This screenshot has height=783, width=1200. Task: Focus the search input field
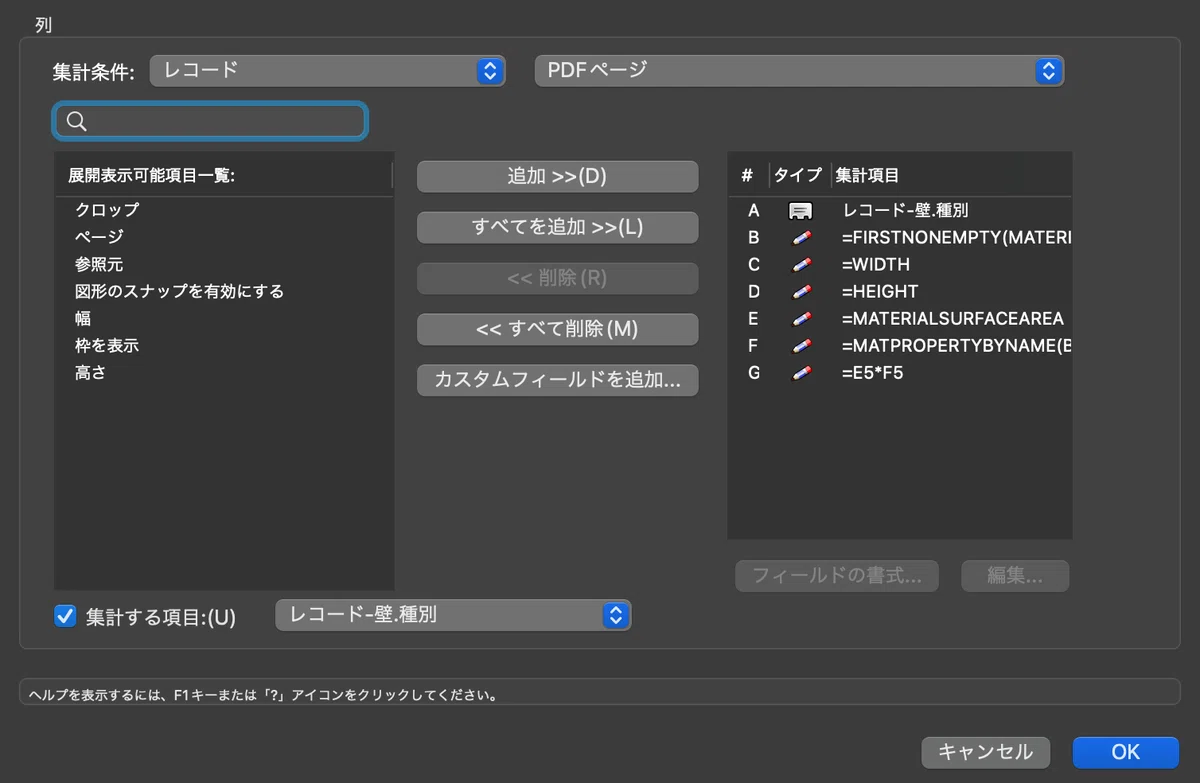point(211,121)
